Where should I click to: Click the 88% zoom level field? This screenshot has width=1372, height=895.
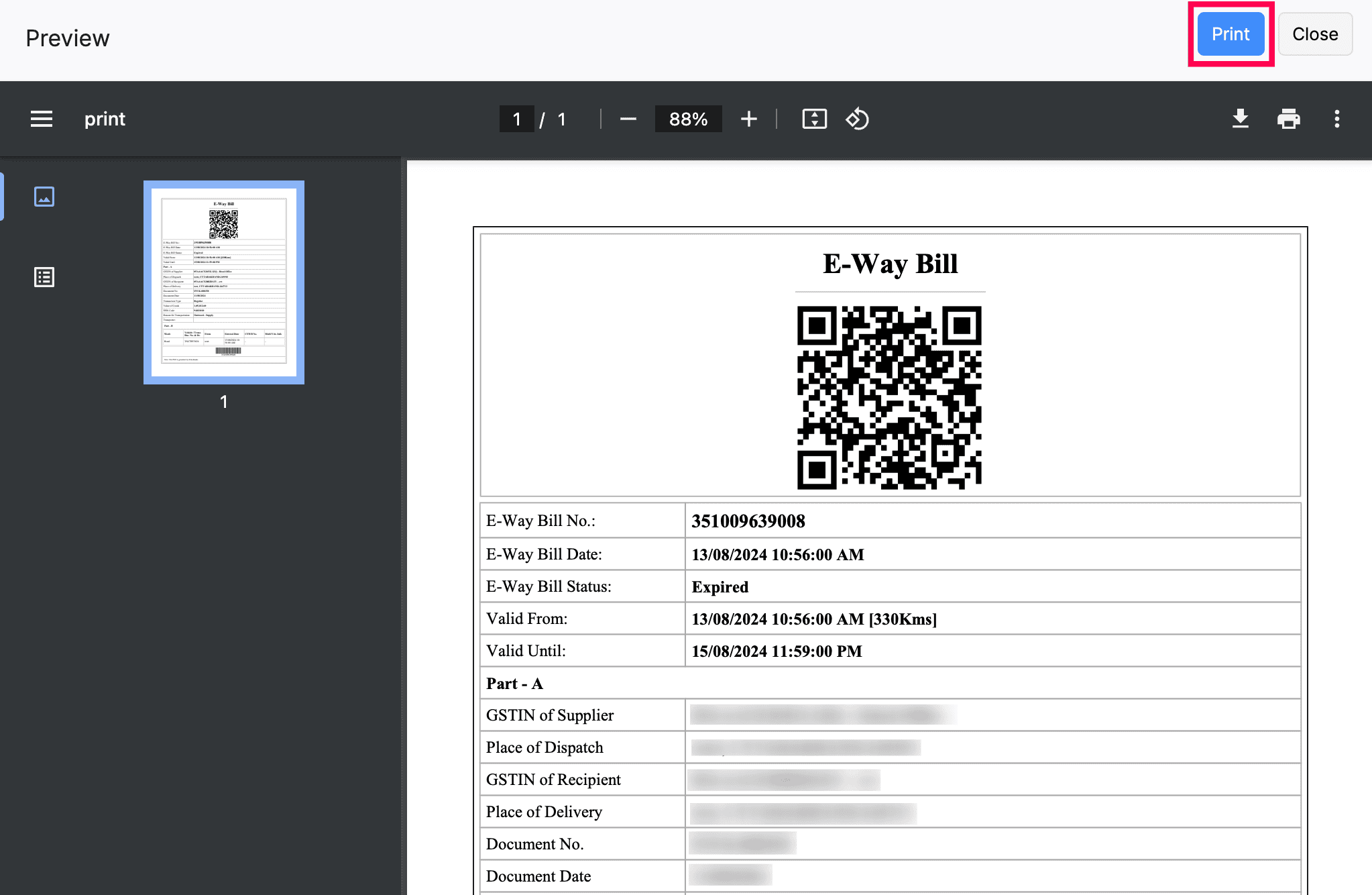click(x=688, y=119)
